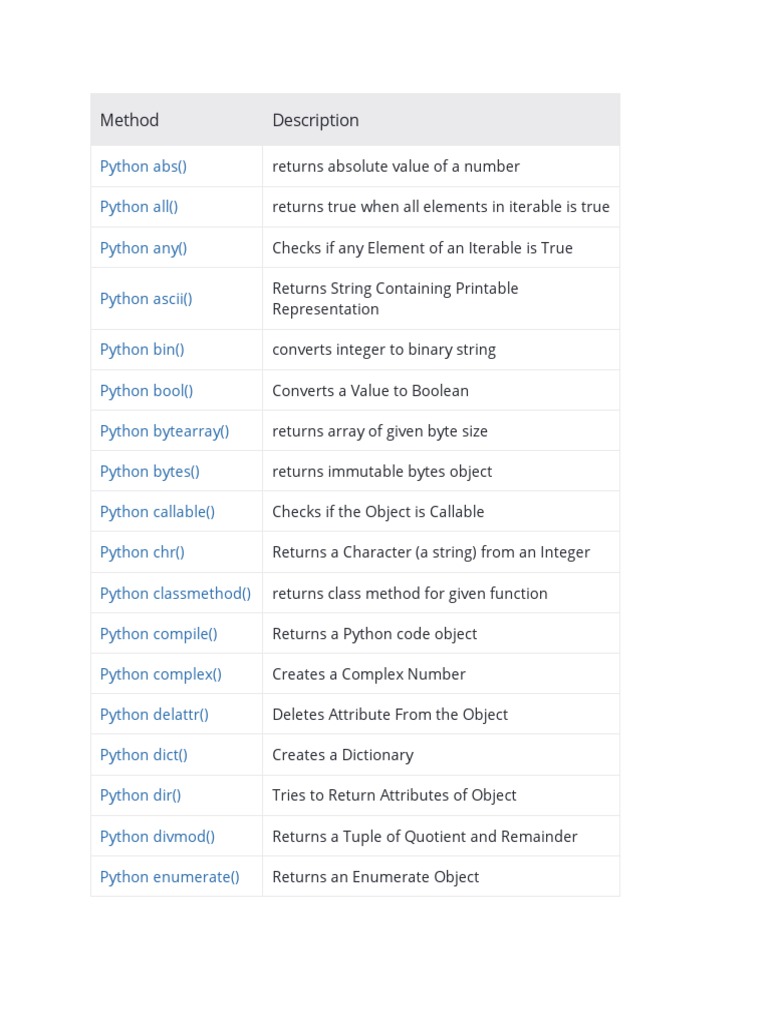
Task: Click the Python any() link
Action: pos(143,248)
